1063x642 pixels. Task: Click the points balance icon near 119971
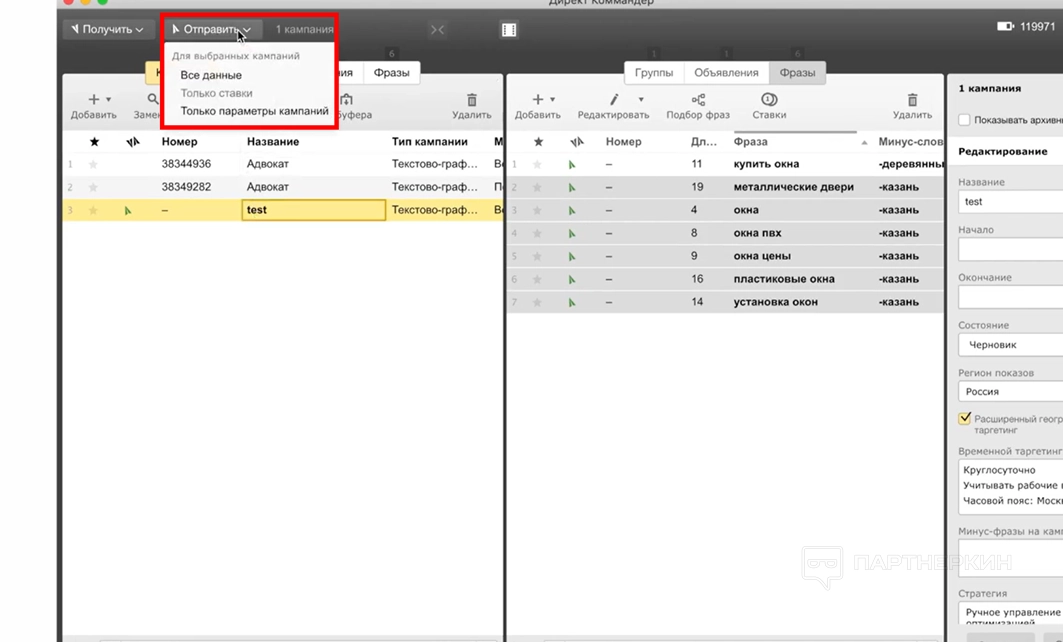click(1005, 26)
